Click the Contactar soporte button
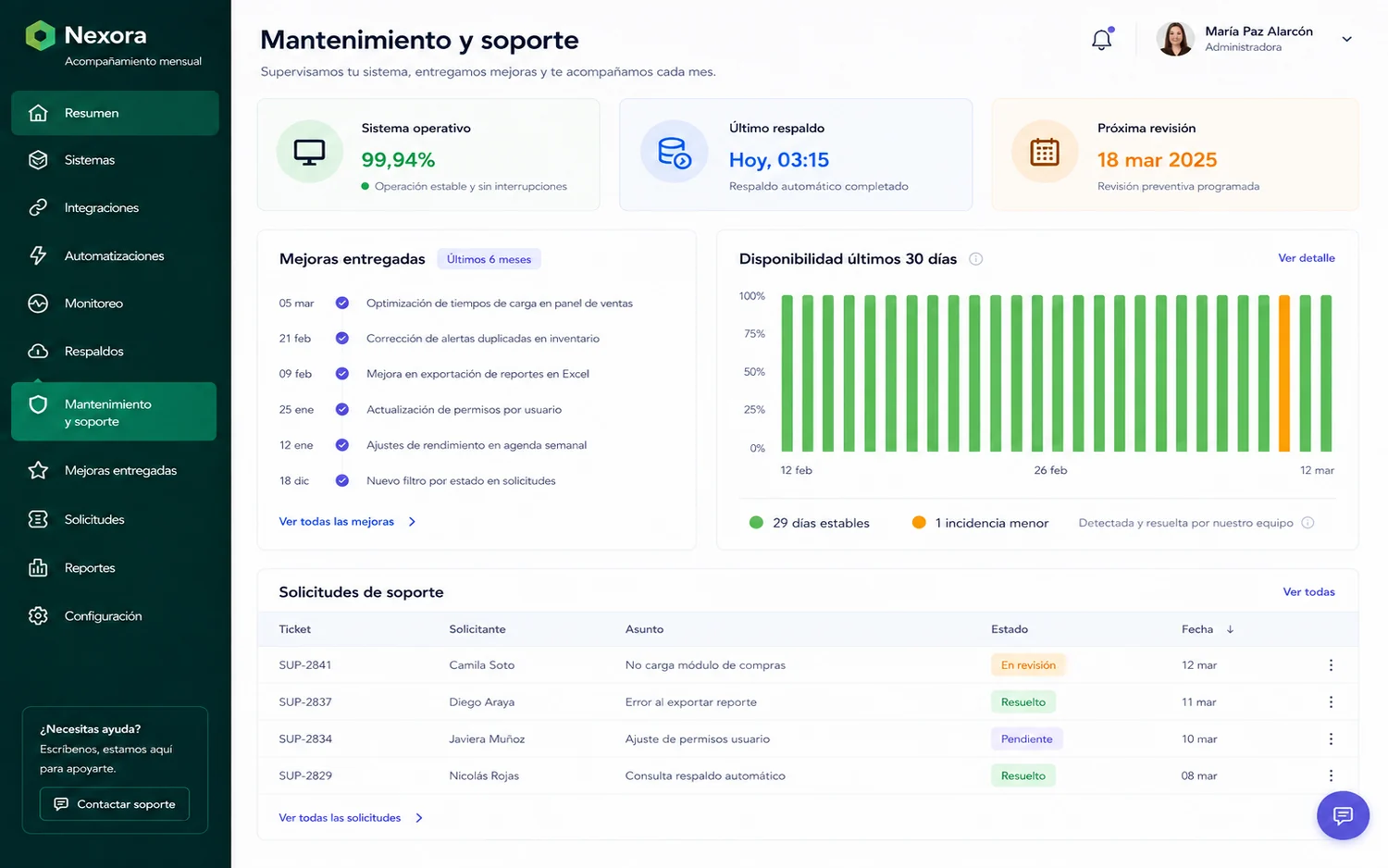This screenshot has height=868, width=1388. pos(115,804)
